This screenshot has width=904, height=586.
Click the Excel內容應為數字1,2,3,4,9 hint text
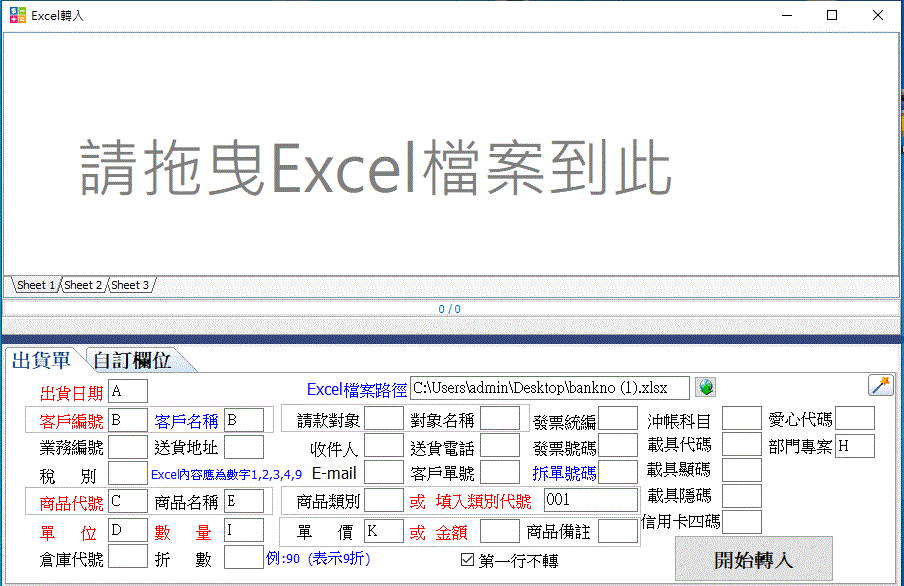(x=227, y=475)
